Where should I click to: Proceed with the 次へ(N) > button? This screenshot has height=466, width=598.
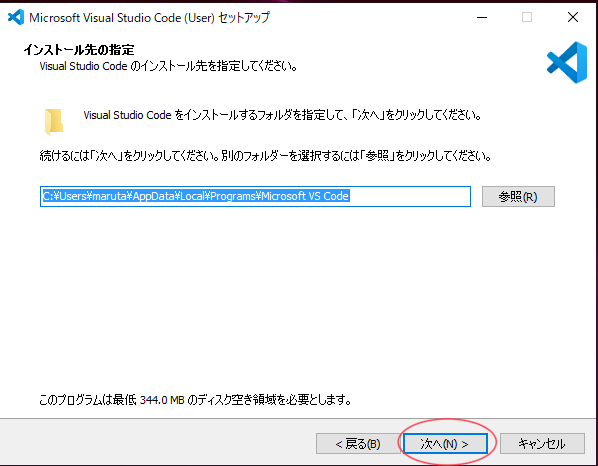click(445, 444)
